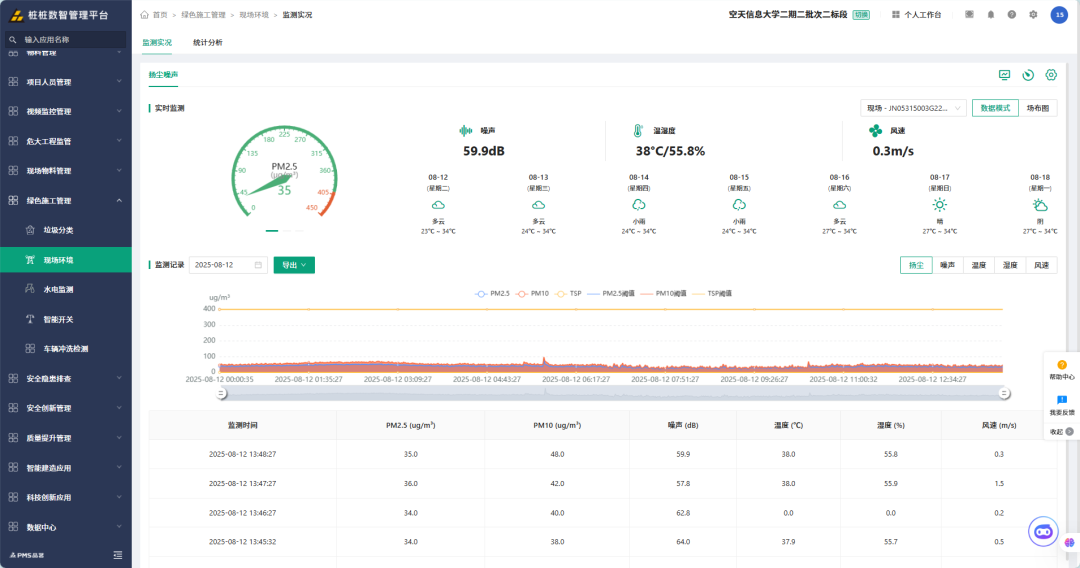Switch to 统计分析 tab
The height and width of the screenshot is (568, 1080).
[x=207, y=43]
